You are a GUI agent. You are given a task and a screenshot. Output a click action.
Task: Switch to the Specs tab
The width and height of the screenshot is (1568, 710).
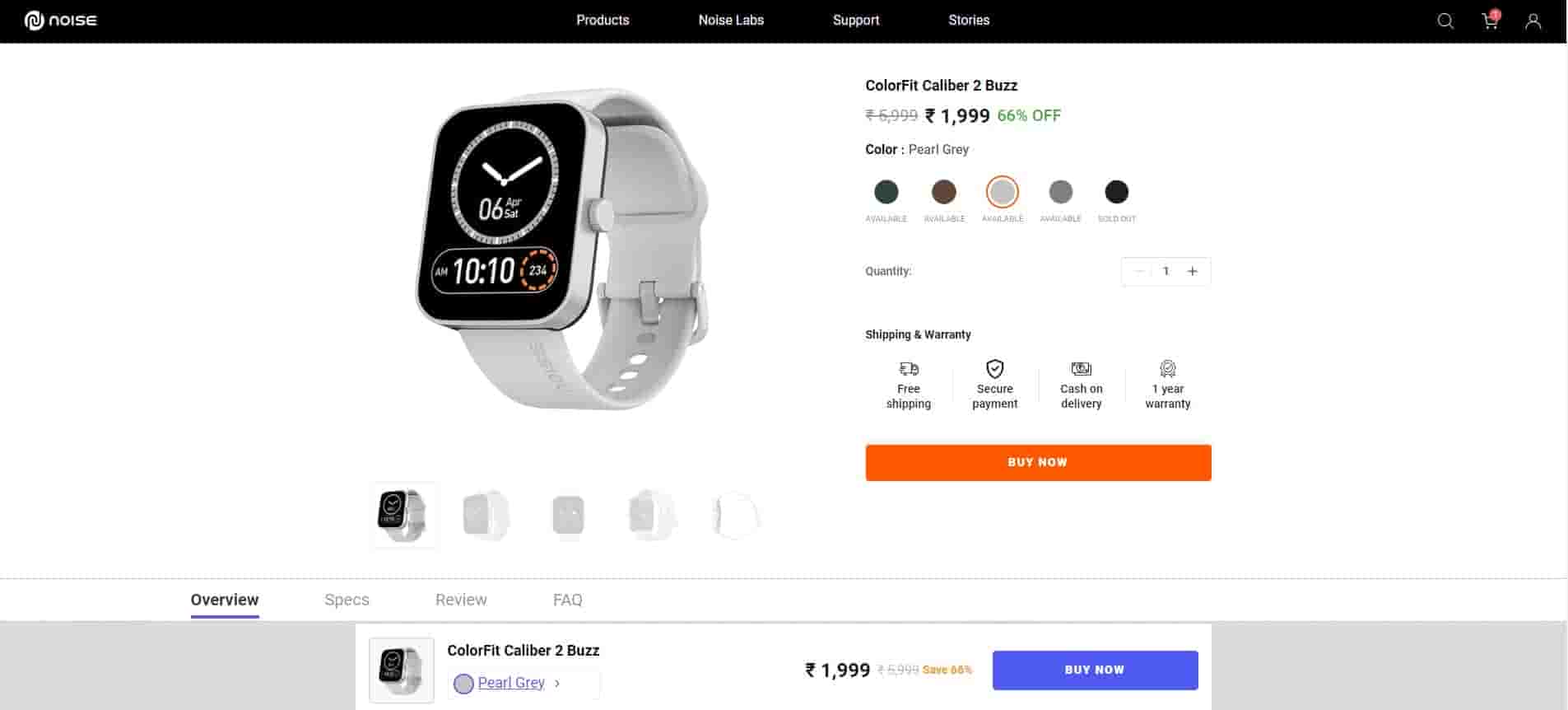[x=347, y=600]
